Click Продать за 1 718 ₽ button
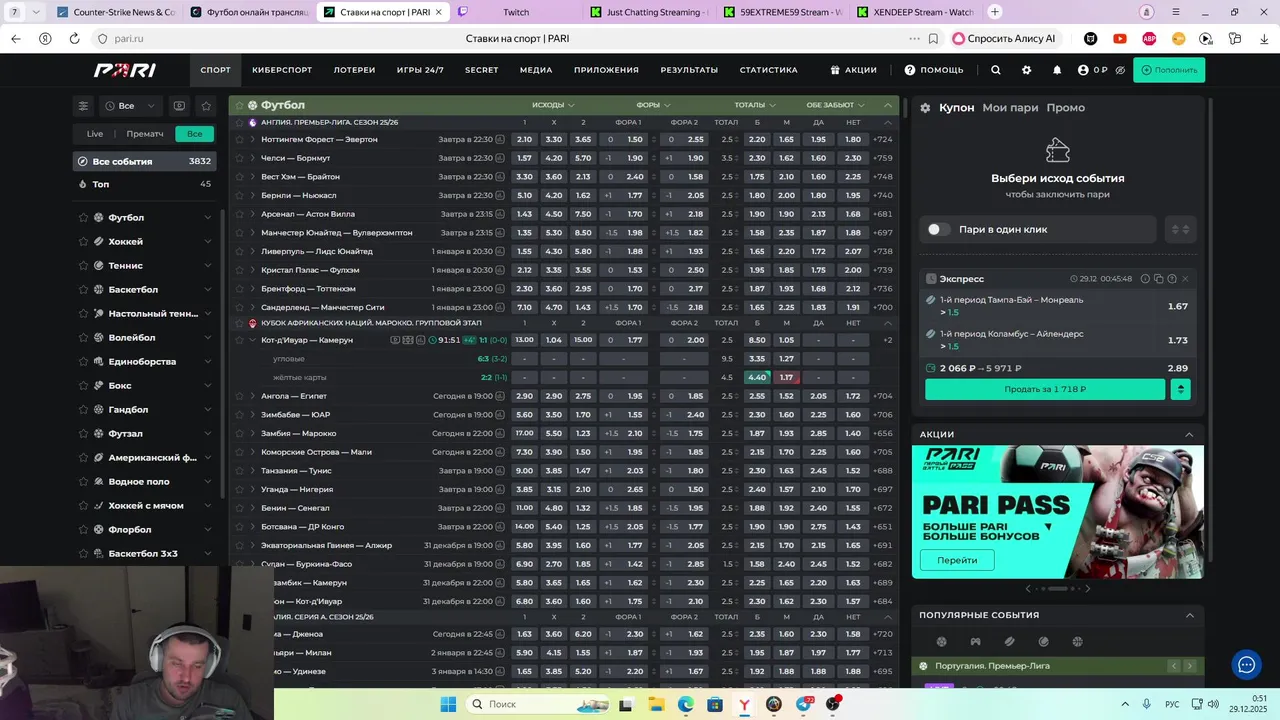The height and width of the screenshot is (720, 1280). 1045,389
